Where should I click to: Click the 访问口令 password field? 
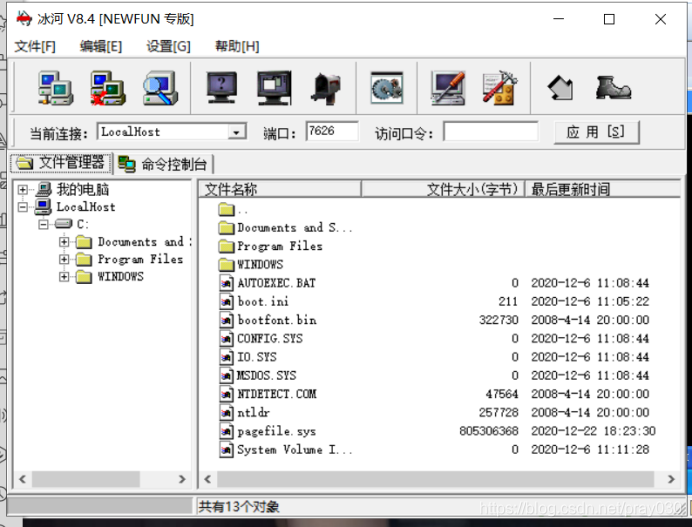click(x=490, y=132)
